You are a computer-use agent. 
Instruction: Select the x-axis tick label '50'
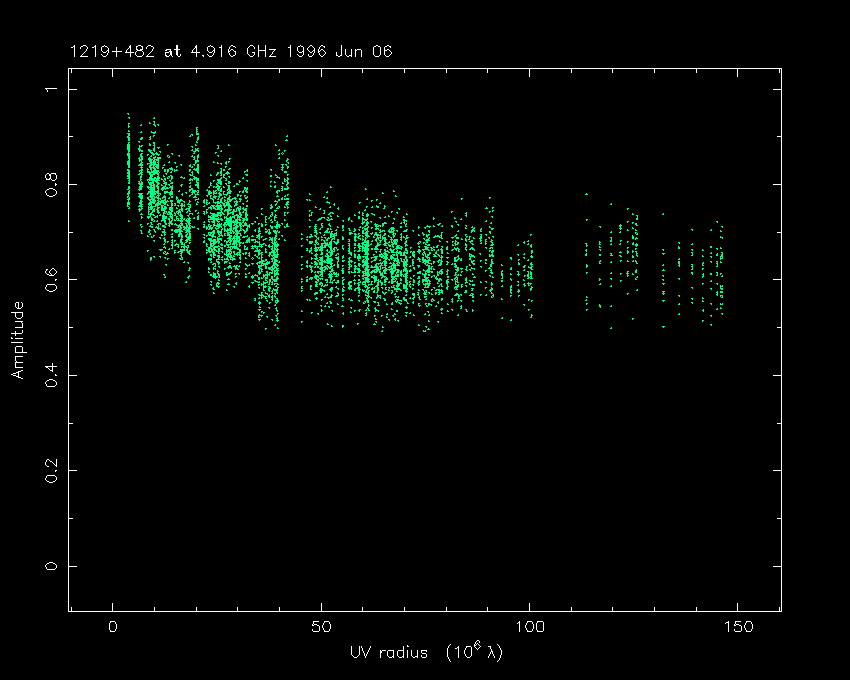(321, 628)
